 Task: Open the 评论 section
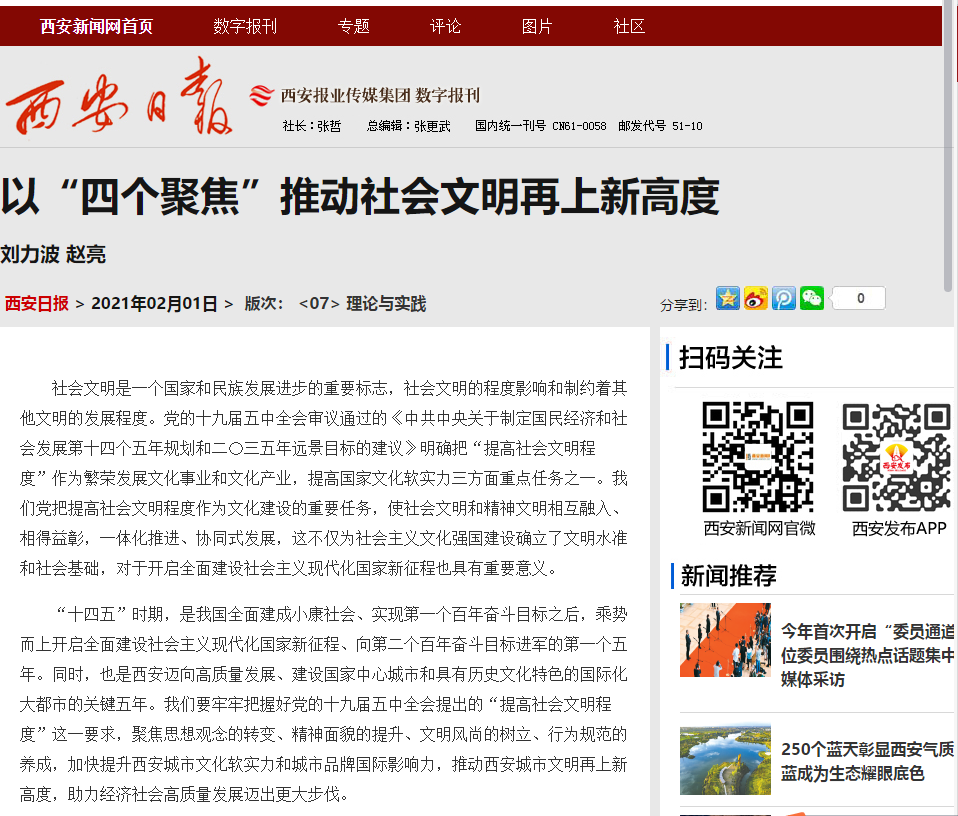[446, 26]
